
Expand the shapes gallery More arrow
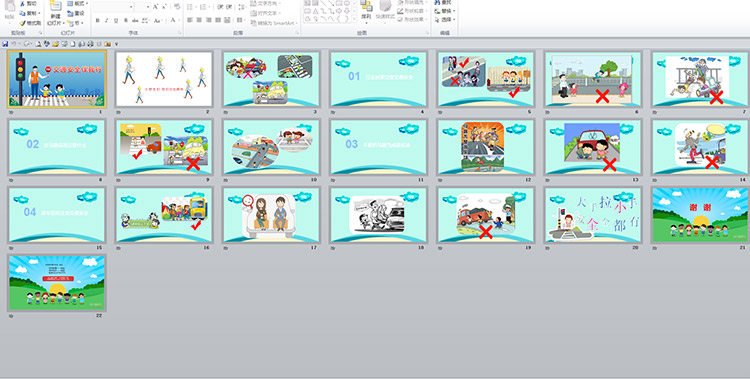pos(354,19)
